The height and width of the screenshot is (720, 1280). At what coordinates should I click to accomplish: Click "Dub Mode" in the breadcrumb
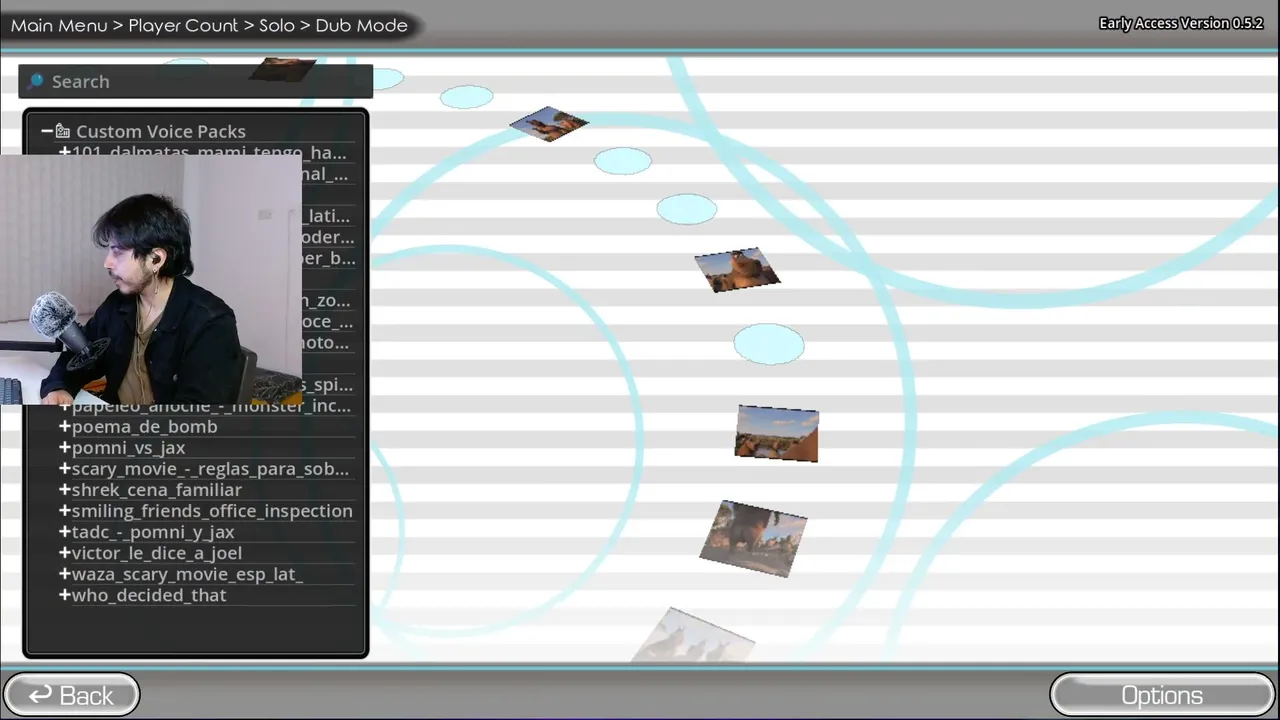(x=362, y=25)
